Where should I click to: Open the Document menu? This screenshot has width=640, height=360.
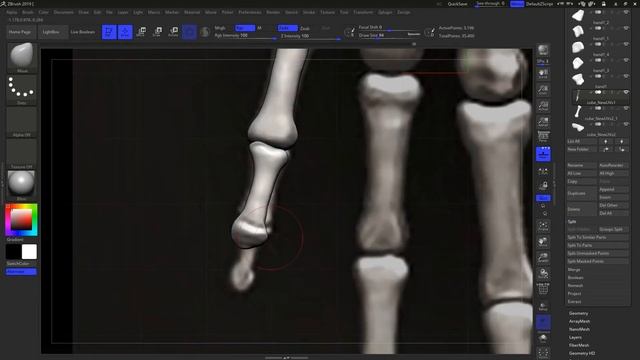point(64,12)
